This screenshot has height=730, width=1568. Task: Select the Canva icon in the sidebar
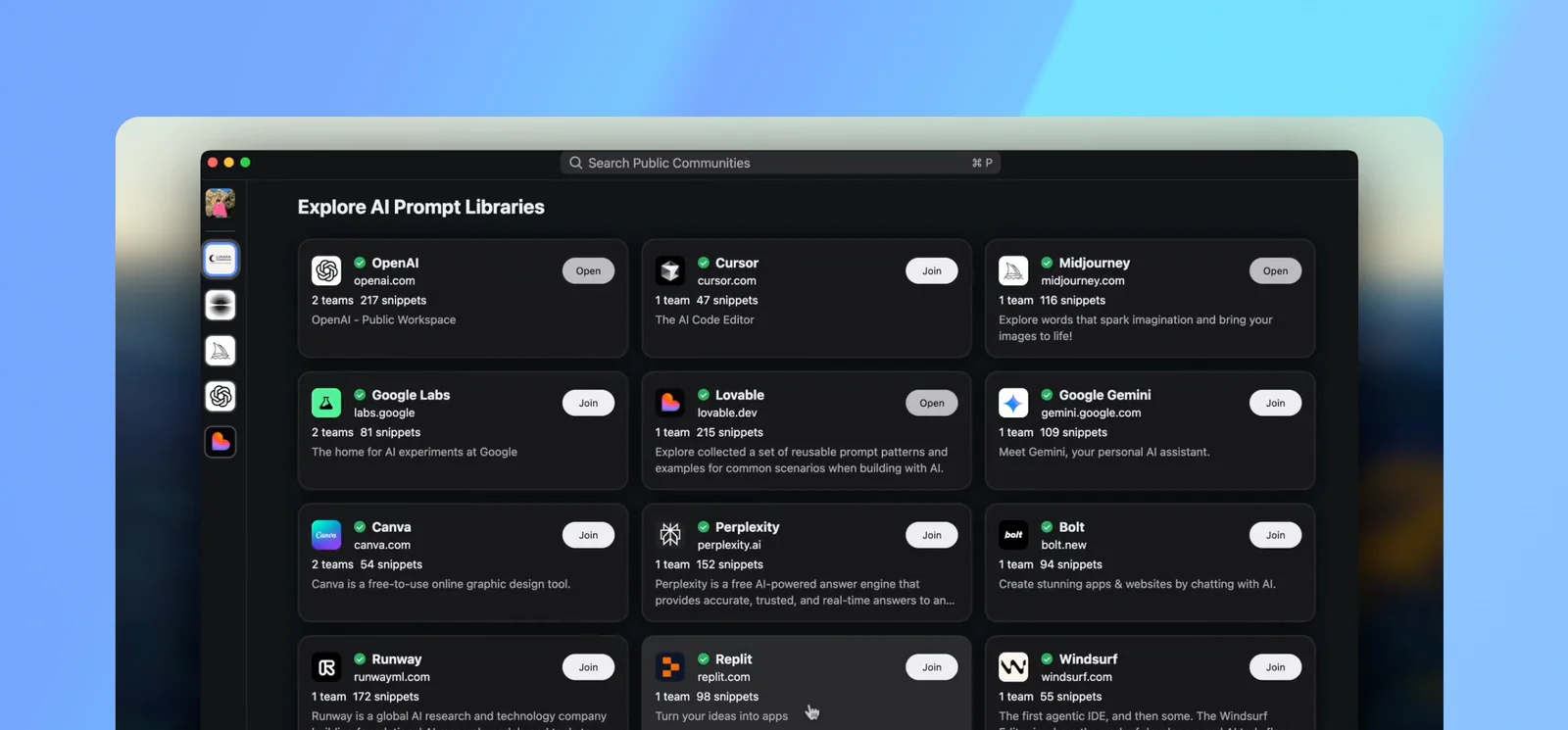[x=220, y=260]
